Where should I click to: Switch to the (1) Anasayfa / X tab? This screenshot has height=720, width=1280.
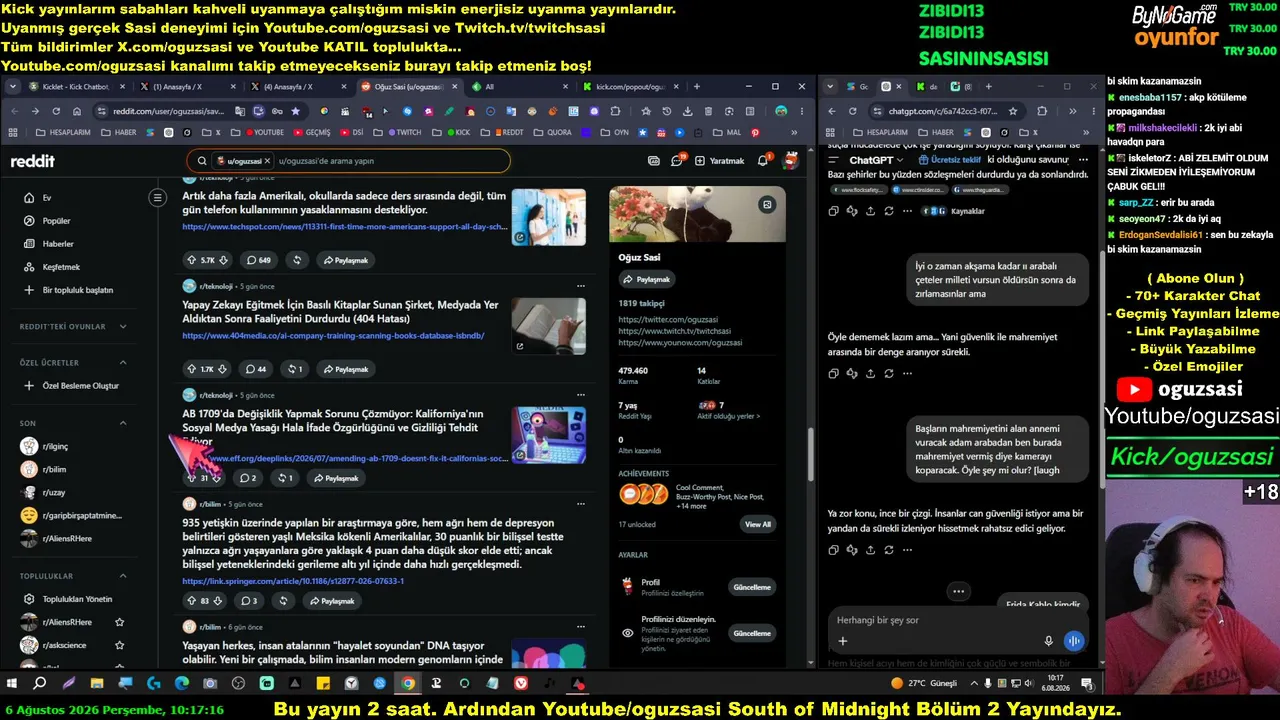(187, 87)
